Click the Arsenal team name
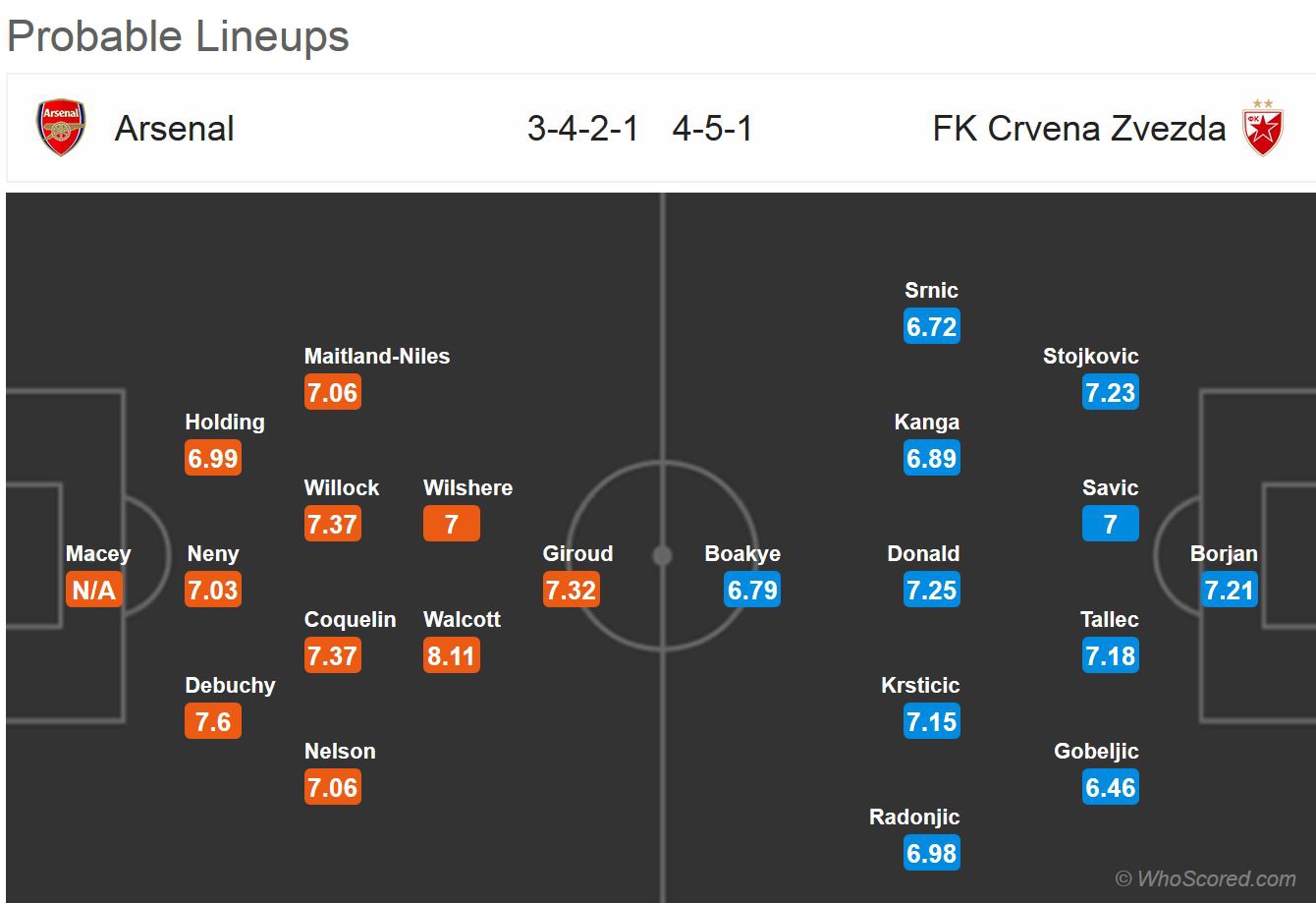 coord(175,129)
